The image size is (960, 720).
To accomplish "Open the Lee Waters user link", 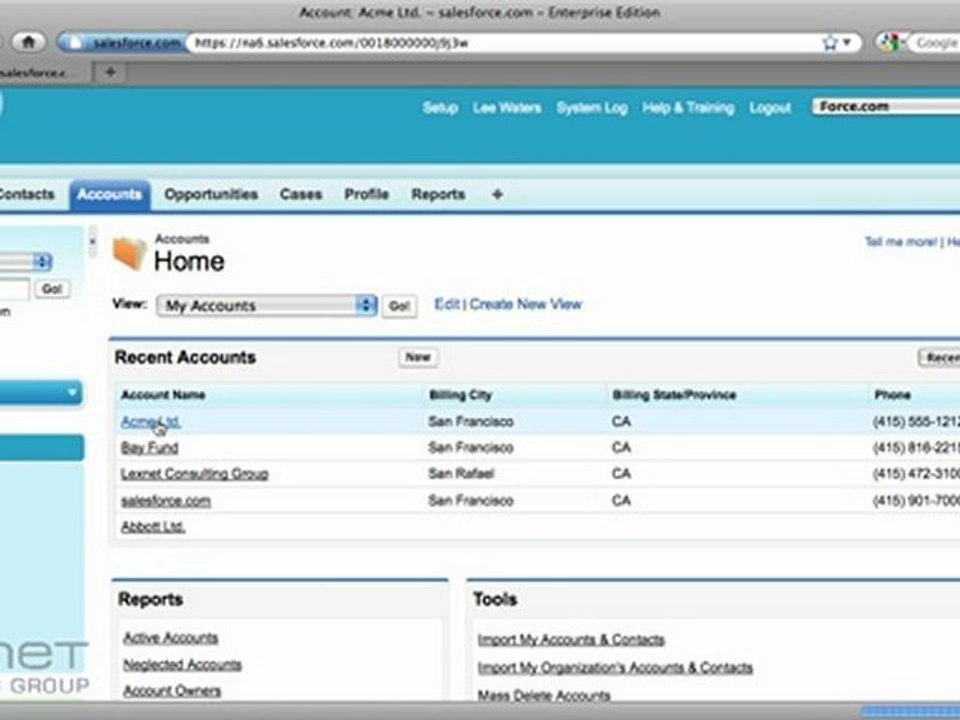I will point(507,108).
